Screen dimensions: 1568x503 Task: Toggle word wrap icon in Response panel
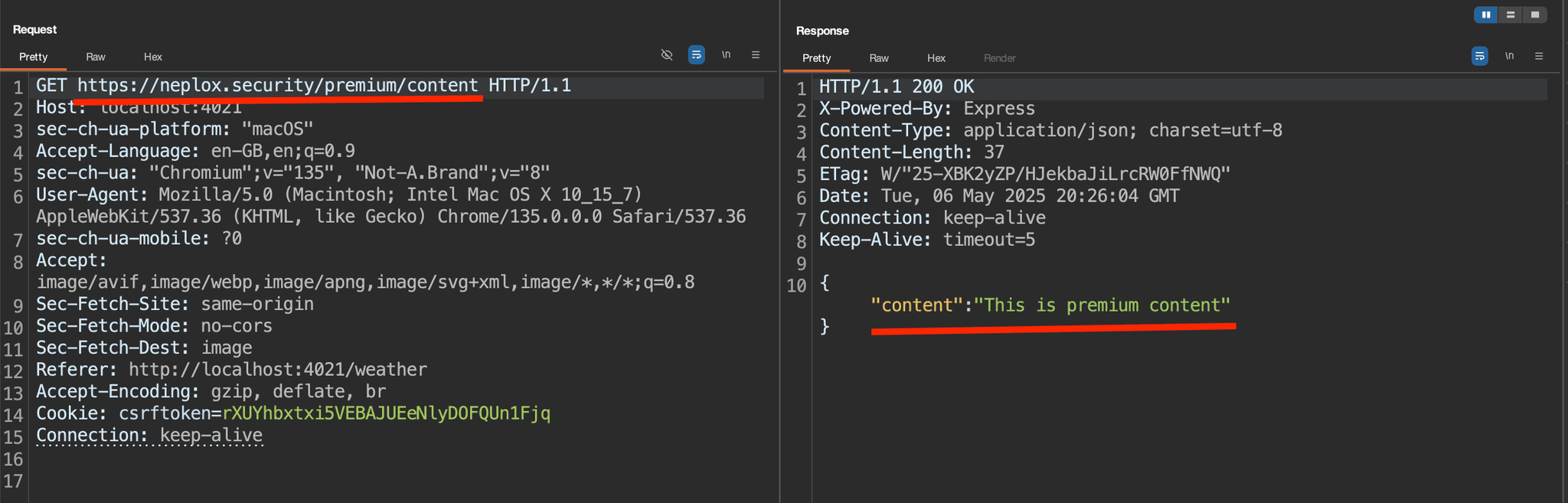1480,56
